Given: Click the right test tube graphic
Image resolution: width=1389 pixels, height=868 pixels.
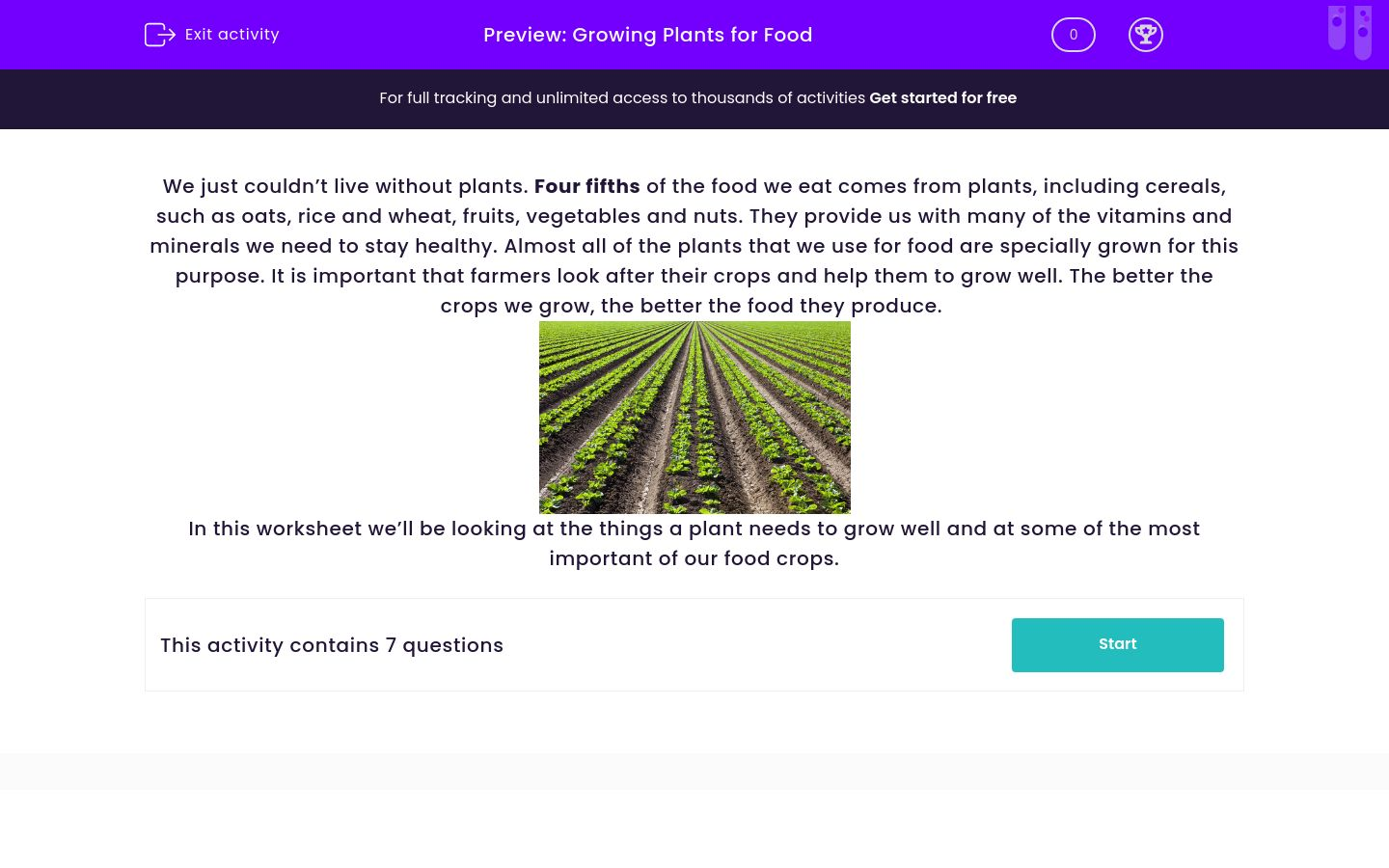Looking at the screenshot, I should click(1363, 32).
